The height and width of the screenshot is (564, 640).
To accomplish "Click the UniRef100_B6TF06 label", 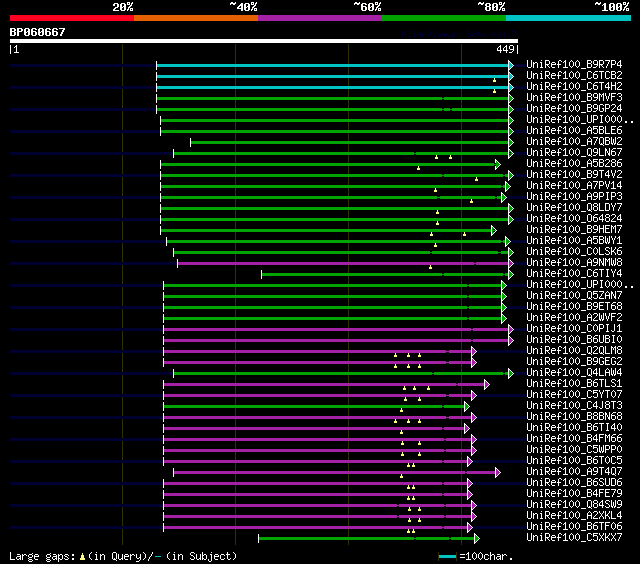I will 574,527.
